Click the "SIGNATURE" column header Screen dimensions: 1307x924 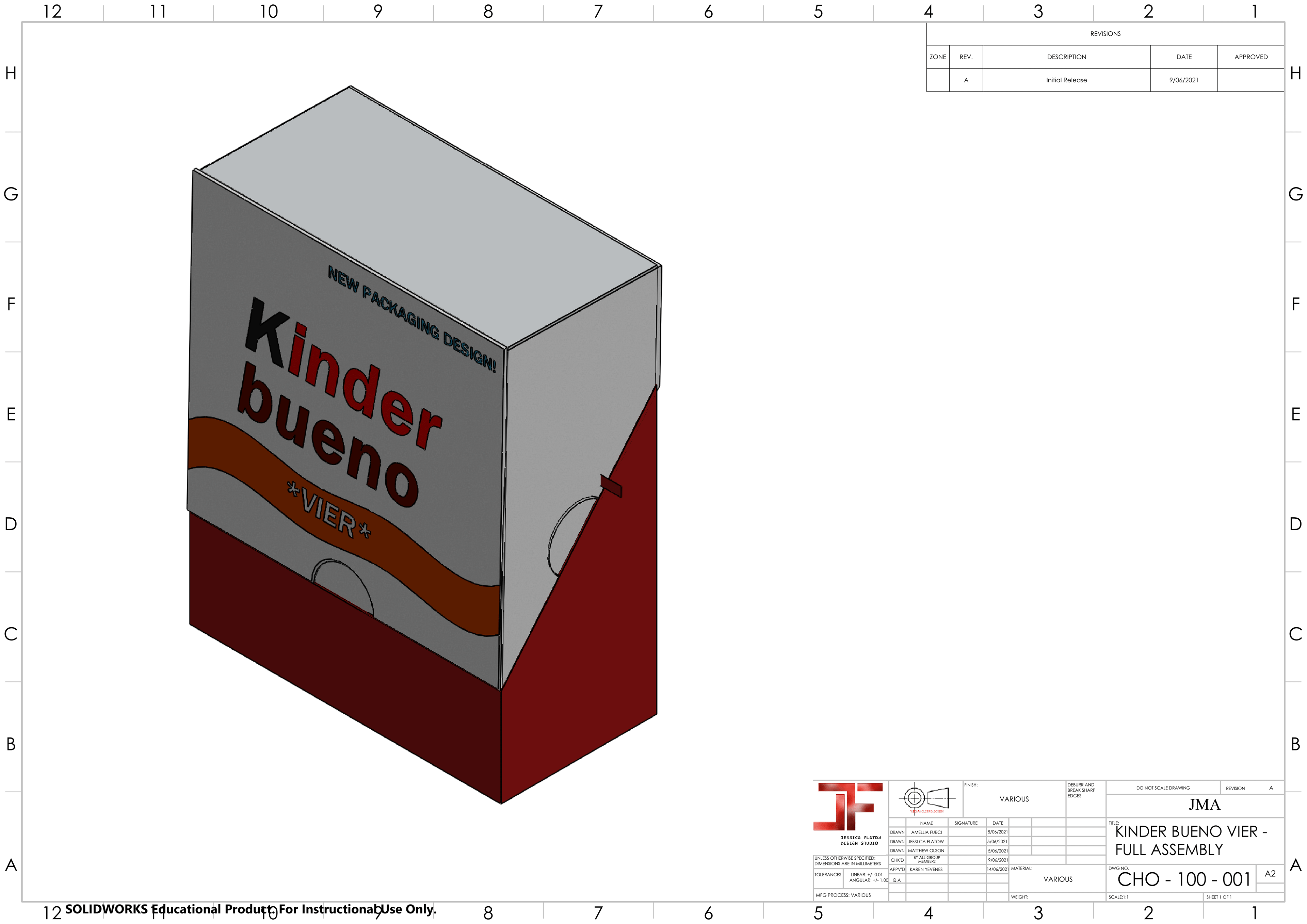966,823
